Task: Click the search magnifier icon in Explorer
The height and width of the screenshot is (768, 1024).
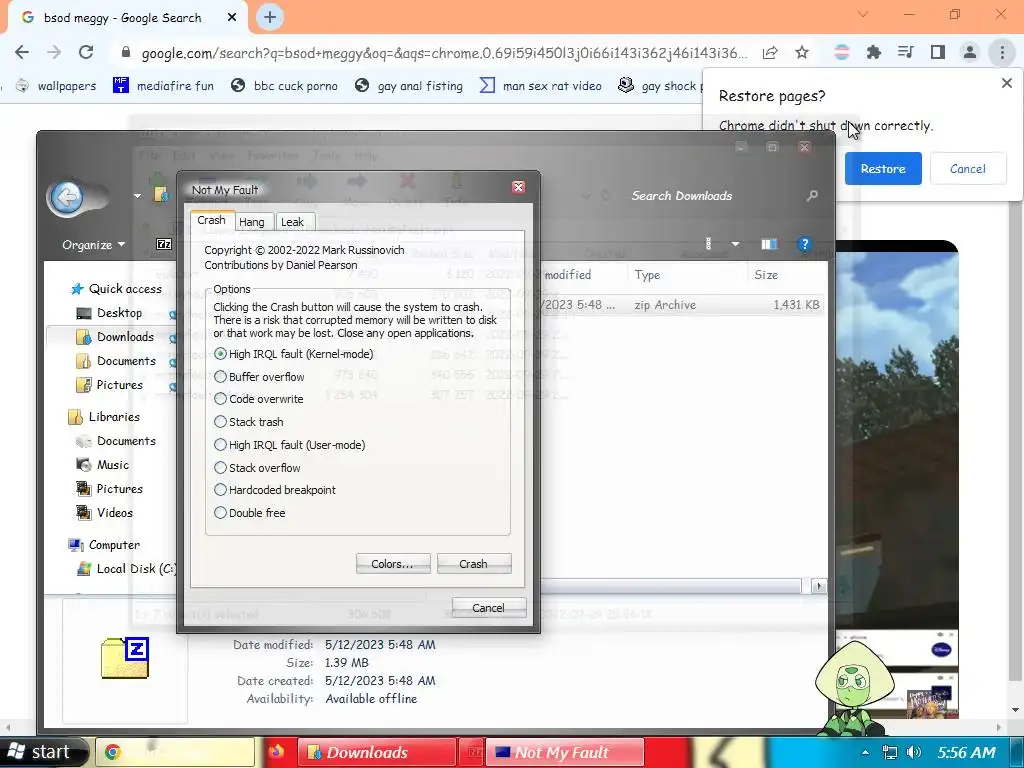Action: tap(812, 196)
